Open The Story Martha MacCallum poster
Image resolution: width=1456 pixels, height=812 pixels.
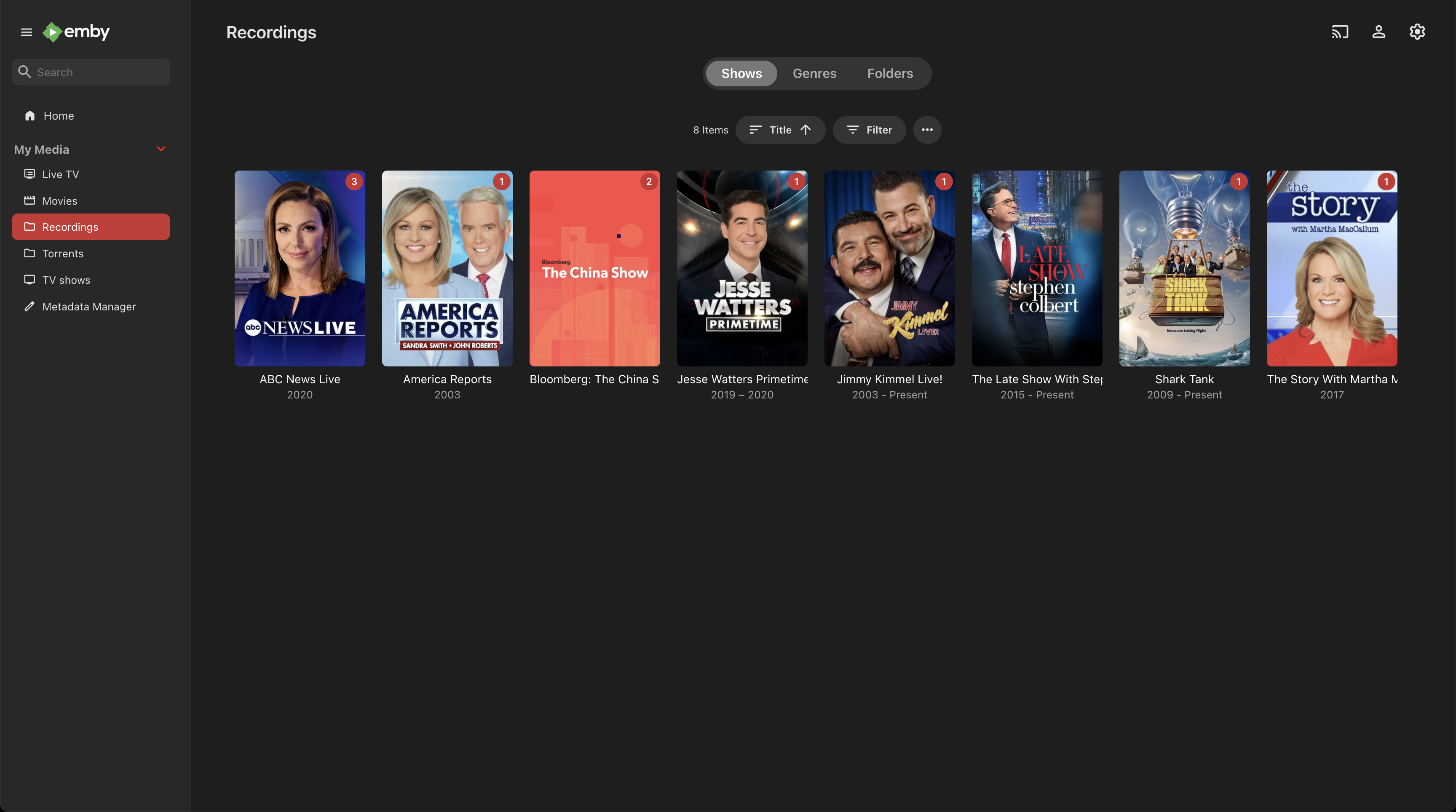(x=1332, y=268)
